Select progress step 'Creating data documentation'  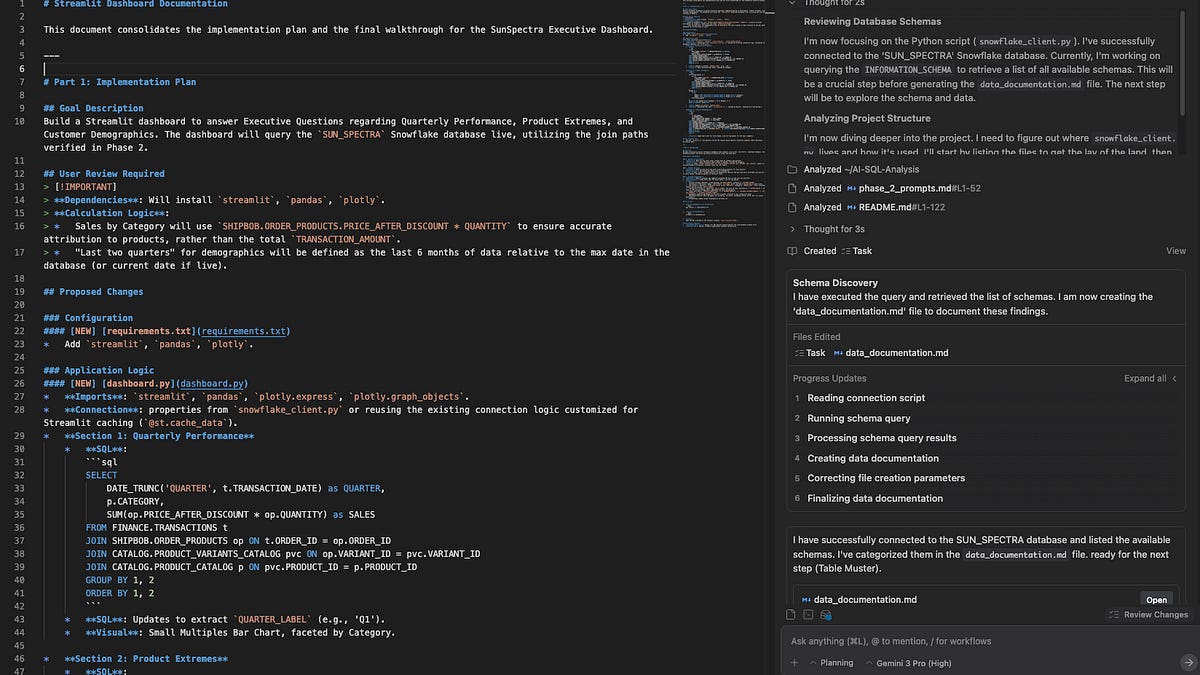(873, 458)
